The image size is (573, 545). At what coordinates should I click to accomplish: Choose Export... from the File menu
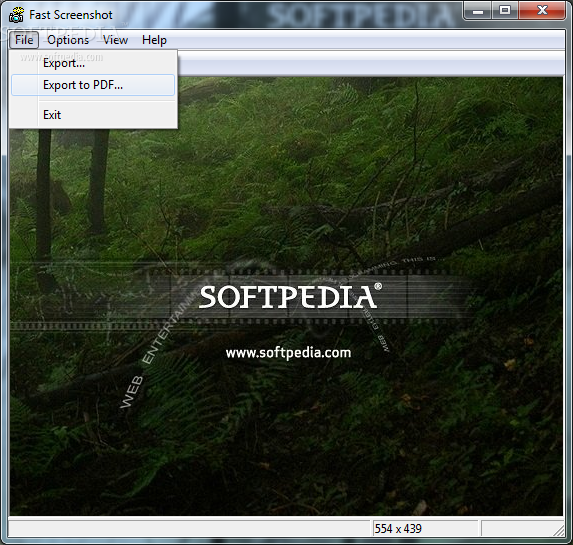93,63
